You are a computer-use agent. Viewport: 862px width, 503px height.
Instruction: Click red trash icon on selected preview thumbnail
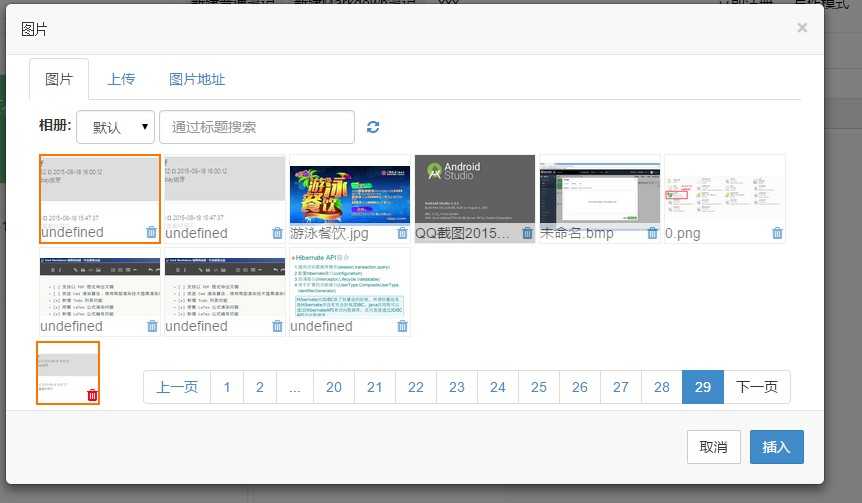pos(92,395)
